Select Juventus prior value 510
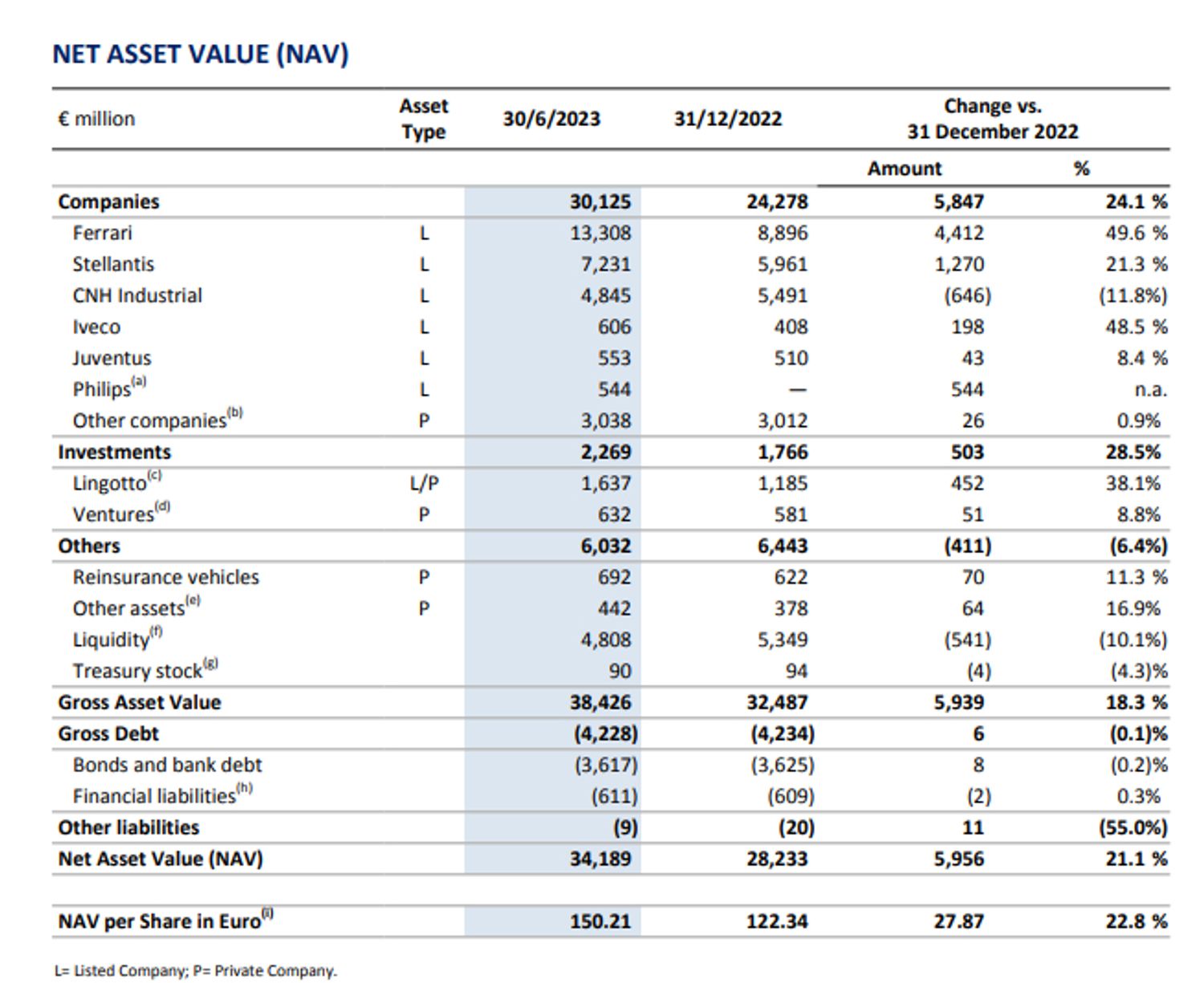 (791, 358)
